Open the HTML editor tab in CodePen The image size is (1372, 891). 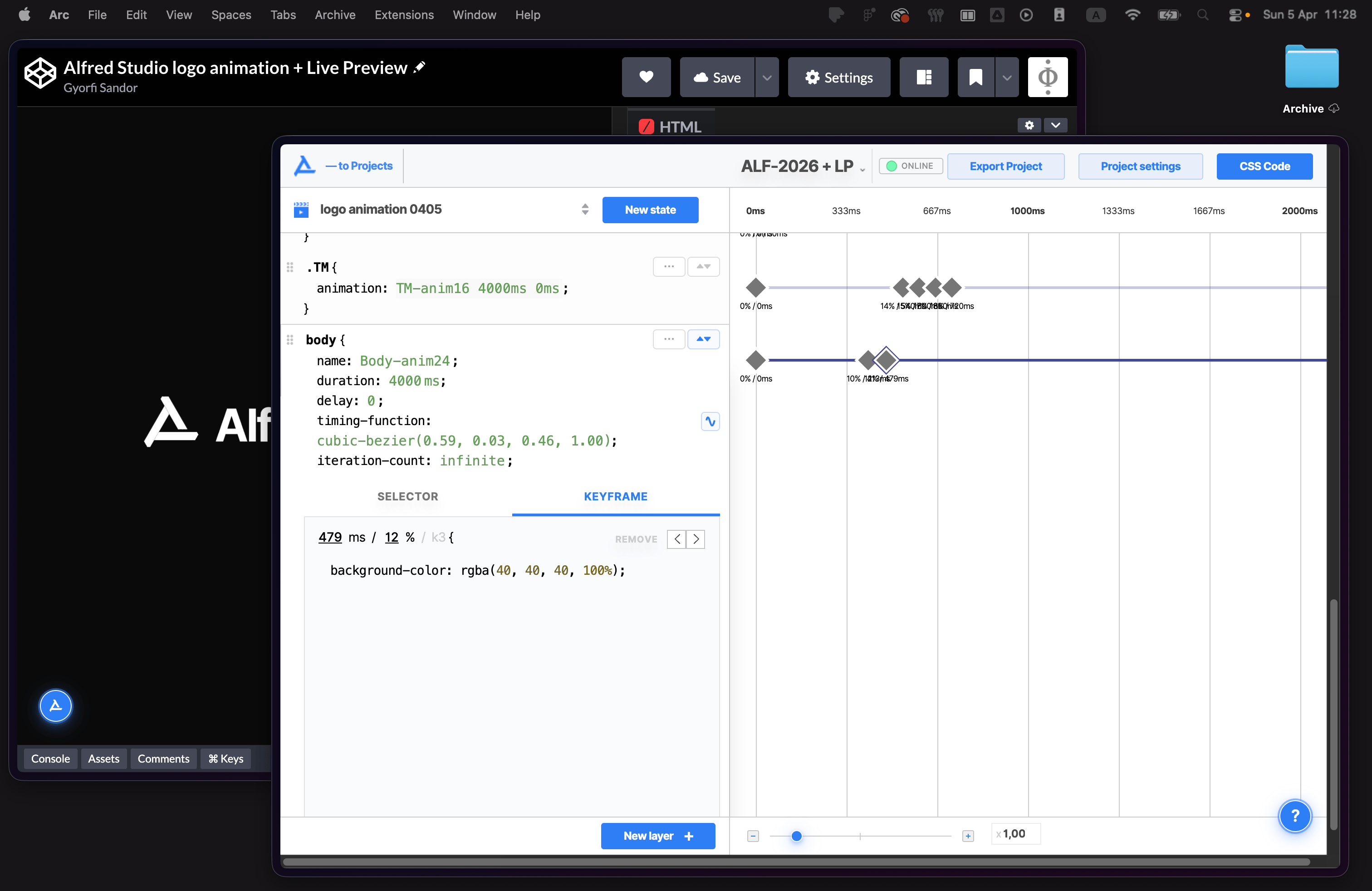pos(671,126)
